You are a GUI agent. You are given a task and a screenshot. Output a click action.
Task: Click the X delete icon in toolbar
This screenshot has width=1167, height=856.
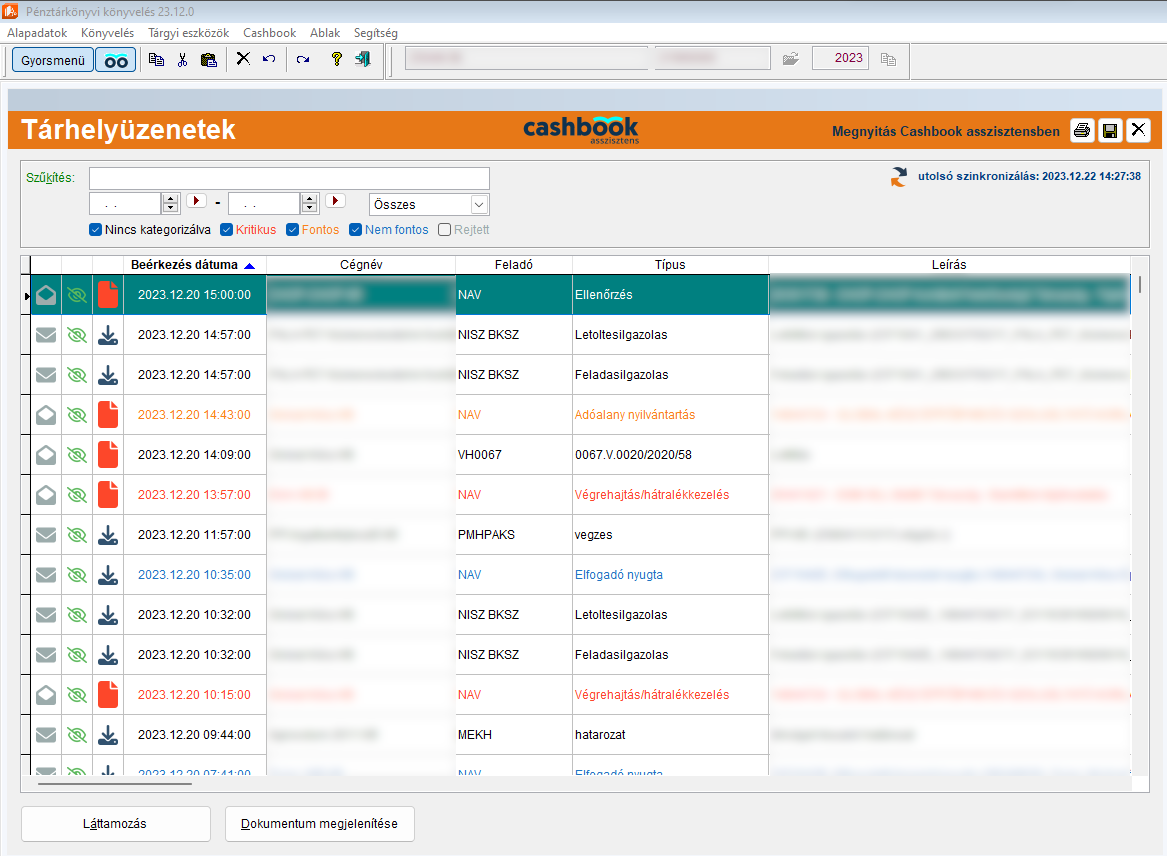coord(243,59)
